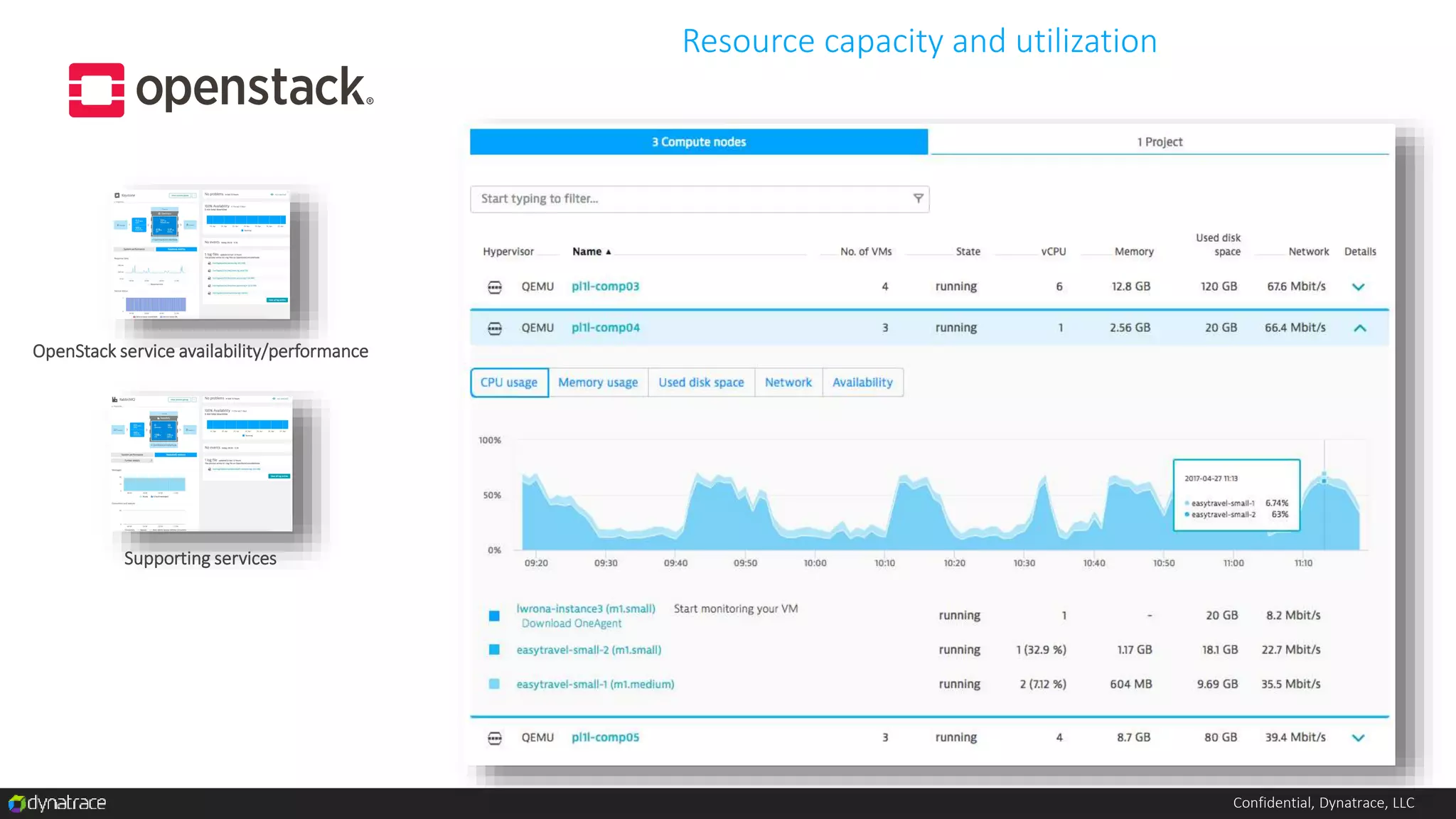Click the 120 GB disk value
Viewport: 1456px width, 819px height.
coord(1219,287)
